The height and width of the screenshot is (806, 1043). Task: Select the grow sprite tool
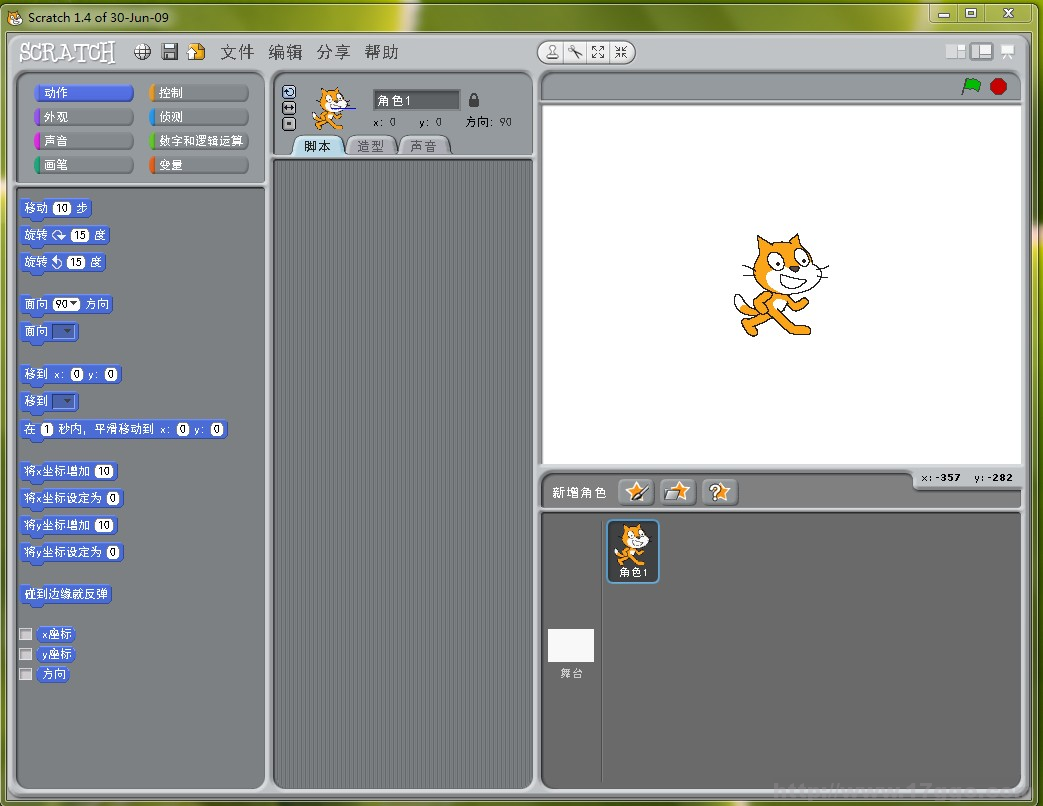[598, 53]
